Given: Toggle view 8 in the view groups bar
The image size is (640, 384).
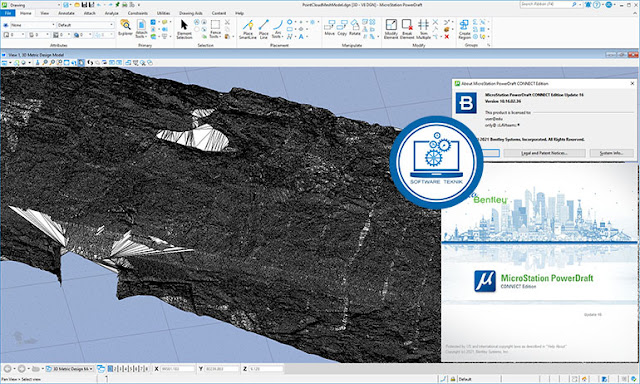Looking at the screenshot, I should [x=147, y=369].
